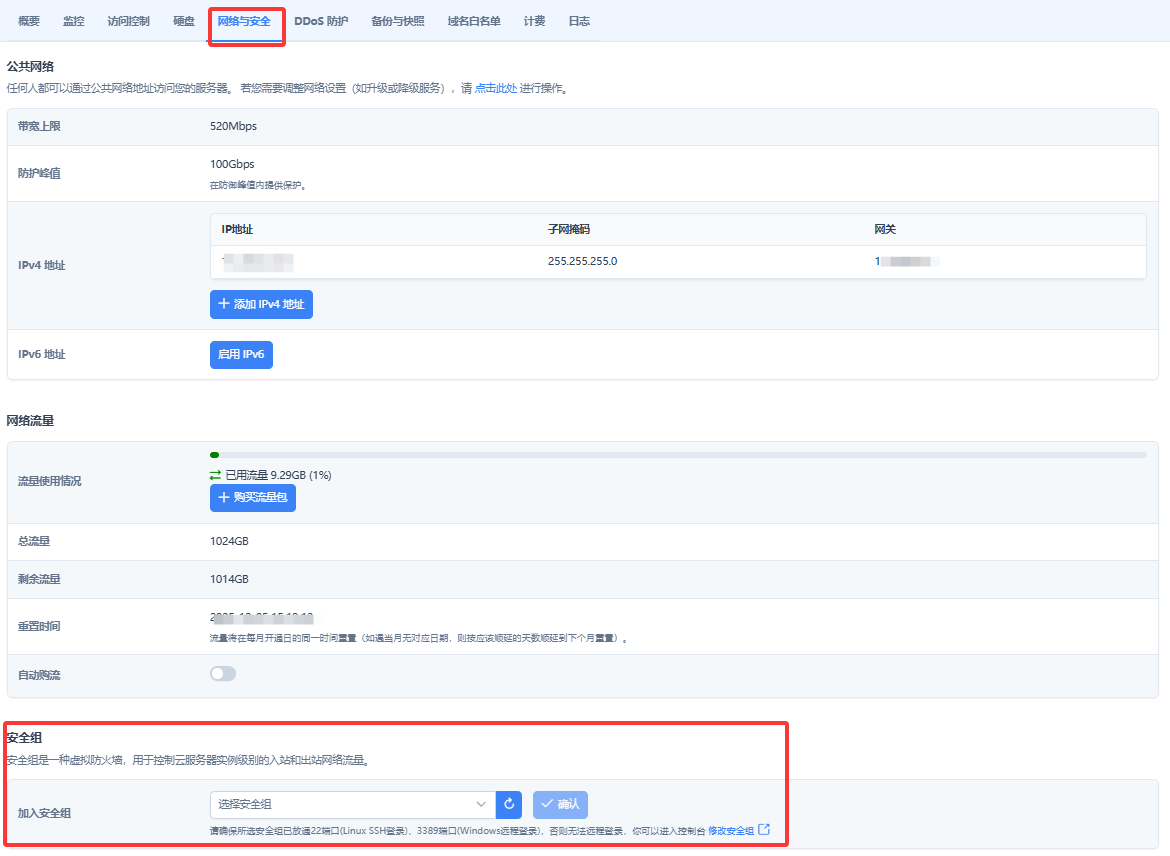The height and width of the screenshot is (856, 1170).
Task: Open the 监控 tab
Action: (74, 21)
